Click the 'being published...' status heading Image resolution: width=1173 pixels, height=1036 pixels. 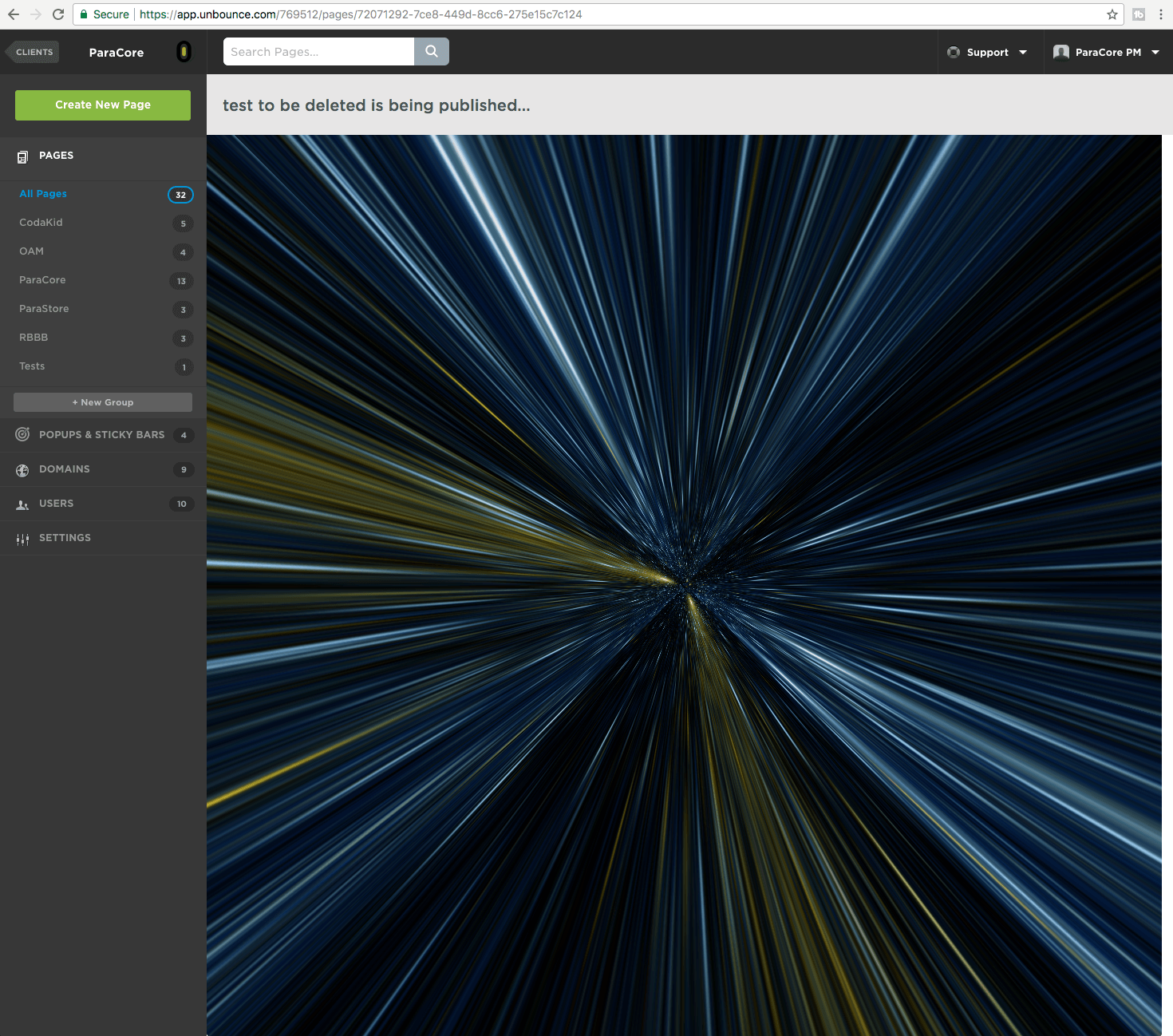click(x=377, y=105)
